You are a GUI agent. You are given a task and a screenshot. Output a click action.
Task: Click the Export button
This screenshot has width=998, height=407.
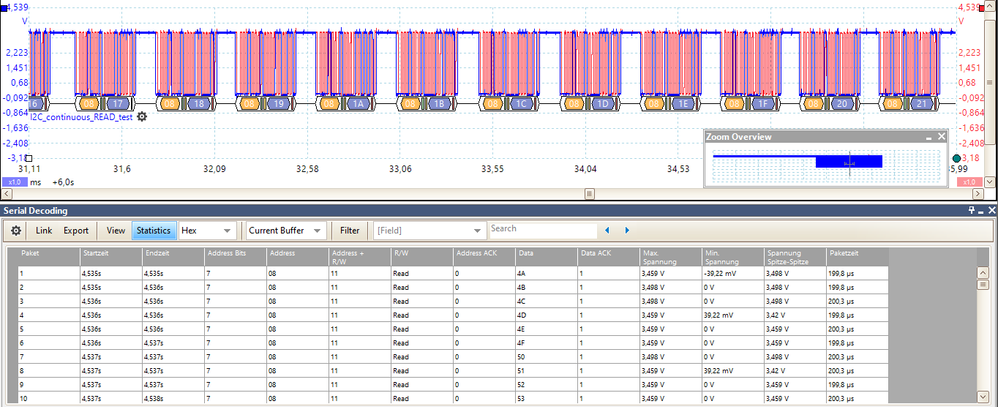click(76, 231)
